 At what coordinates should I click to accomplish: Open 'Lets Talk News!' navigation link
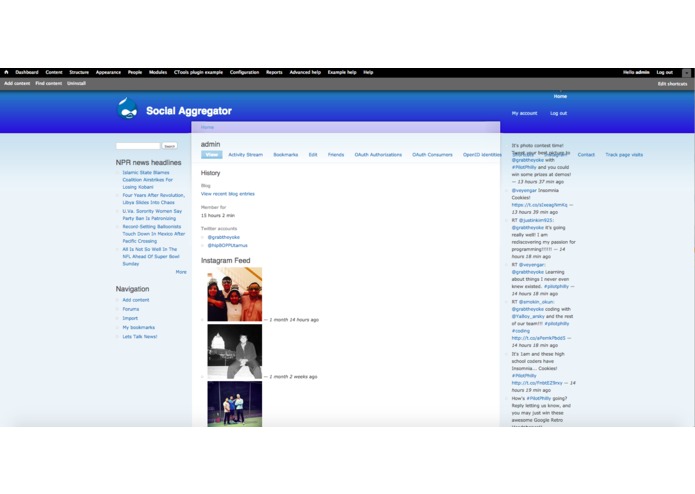(140, 337)
